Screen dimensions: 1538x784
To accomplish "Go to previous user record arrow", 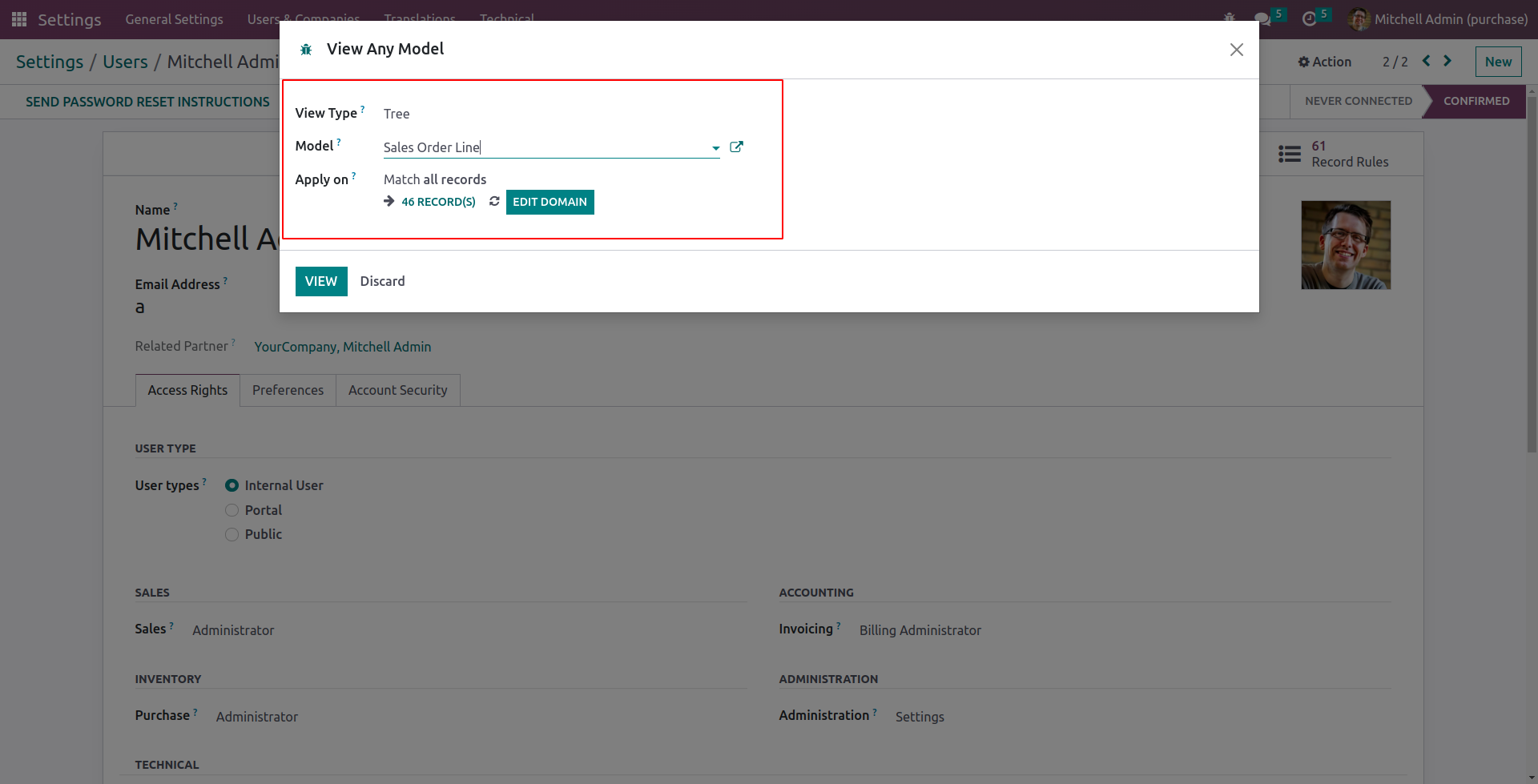I will (x=1427, y=61).
